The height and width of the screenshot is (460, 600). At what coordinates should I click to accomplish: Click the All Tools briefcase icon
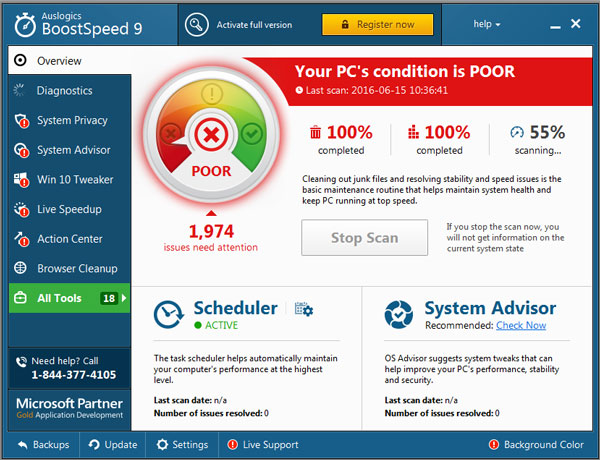(20, 298)
